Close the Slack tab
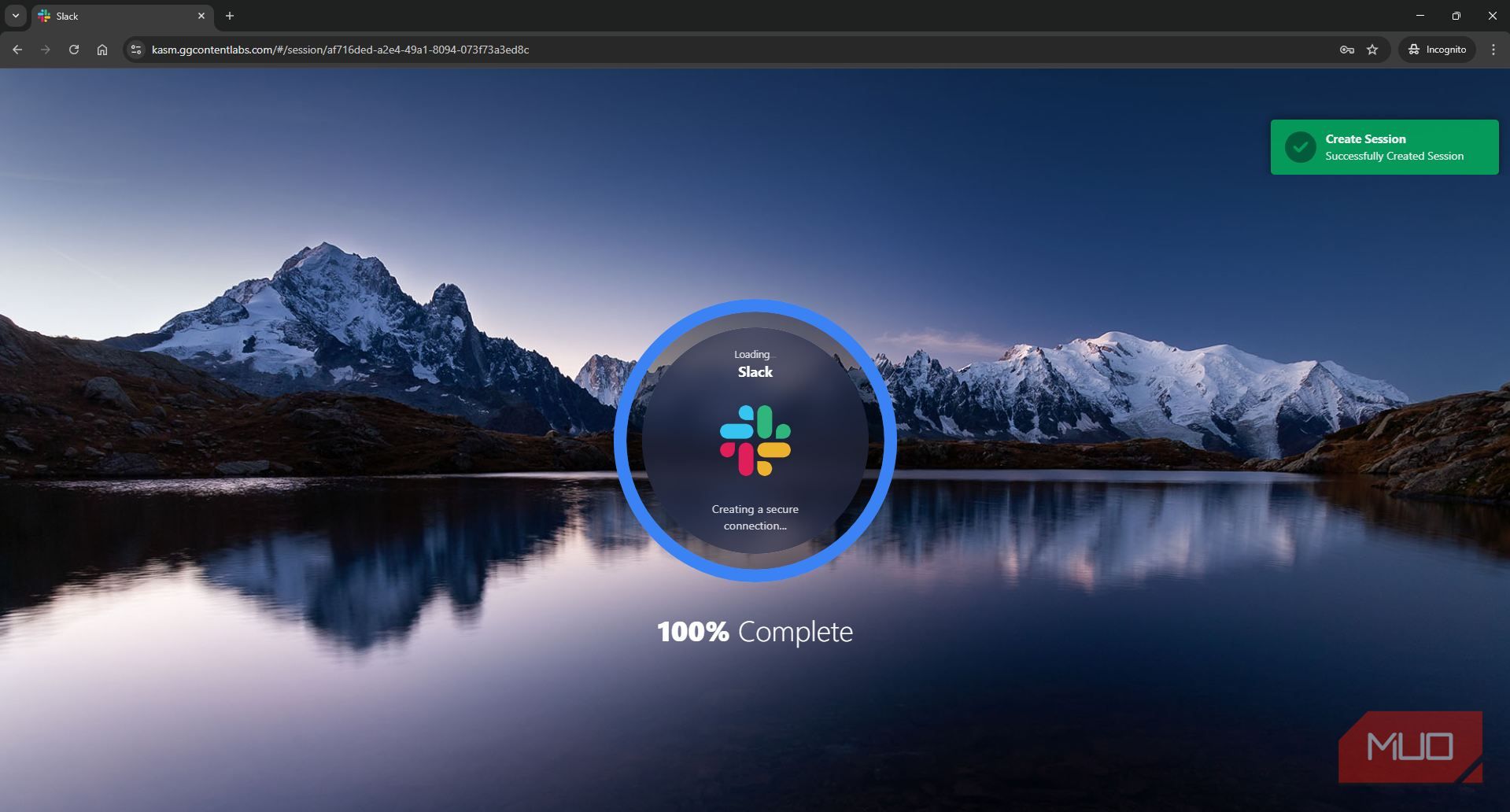This screenshot has width=1510, height=812. tap(201, 16)
